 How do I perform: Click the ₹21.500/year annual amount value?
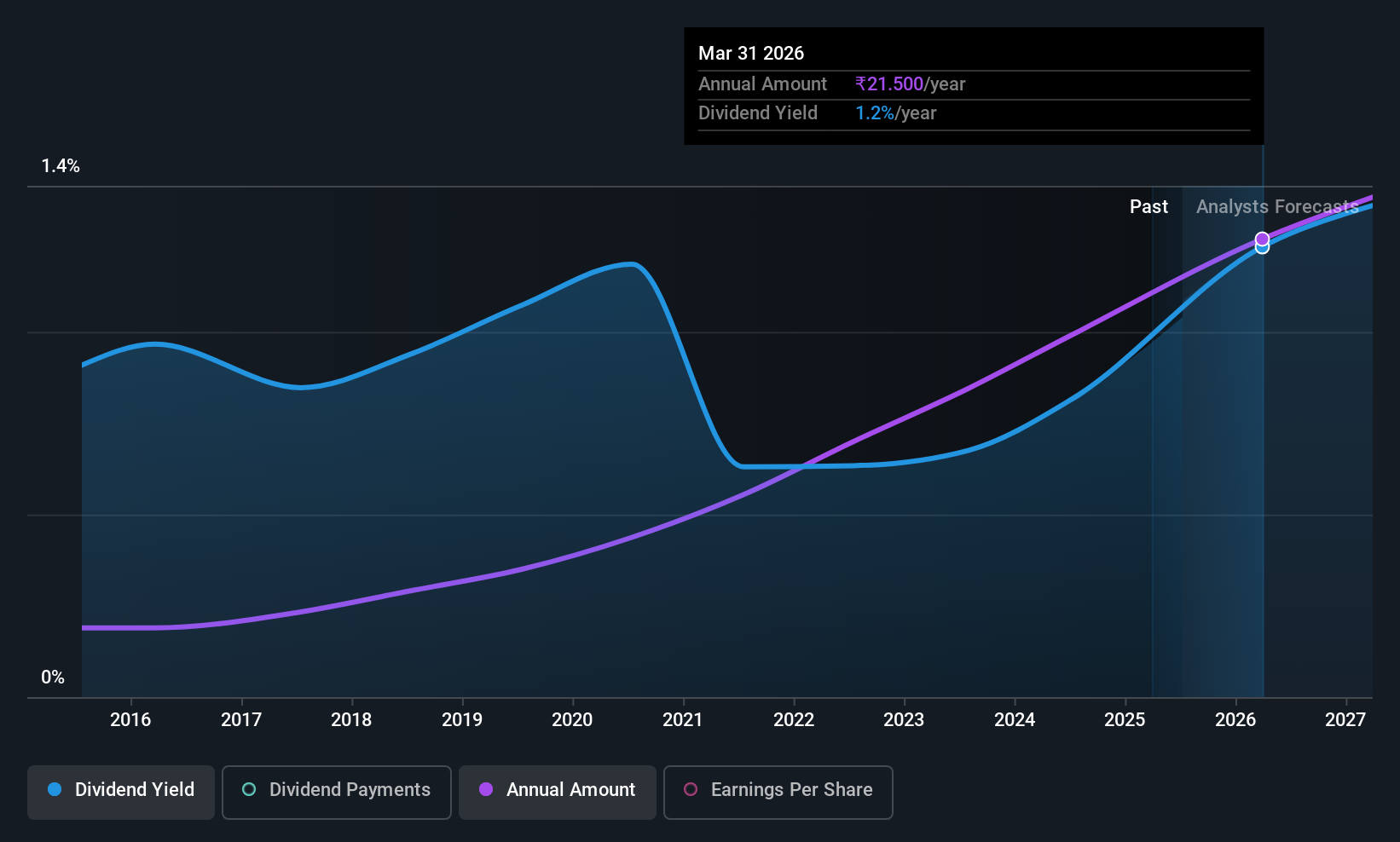pos(910,84)
